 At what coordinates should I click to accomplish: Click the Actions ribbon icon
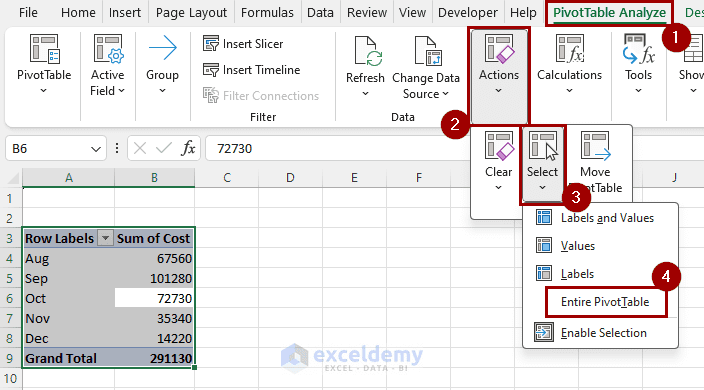click(499, 49)
